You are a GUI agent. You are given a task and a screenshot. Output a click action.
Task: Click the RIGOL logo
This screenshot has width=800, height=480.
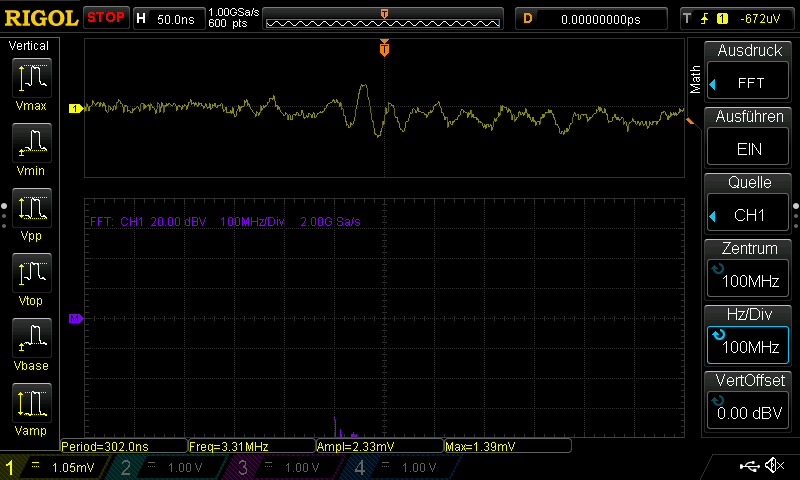click(x=41, y=18)
